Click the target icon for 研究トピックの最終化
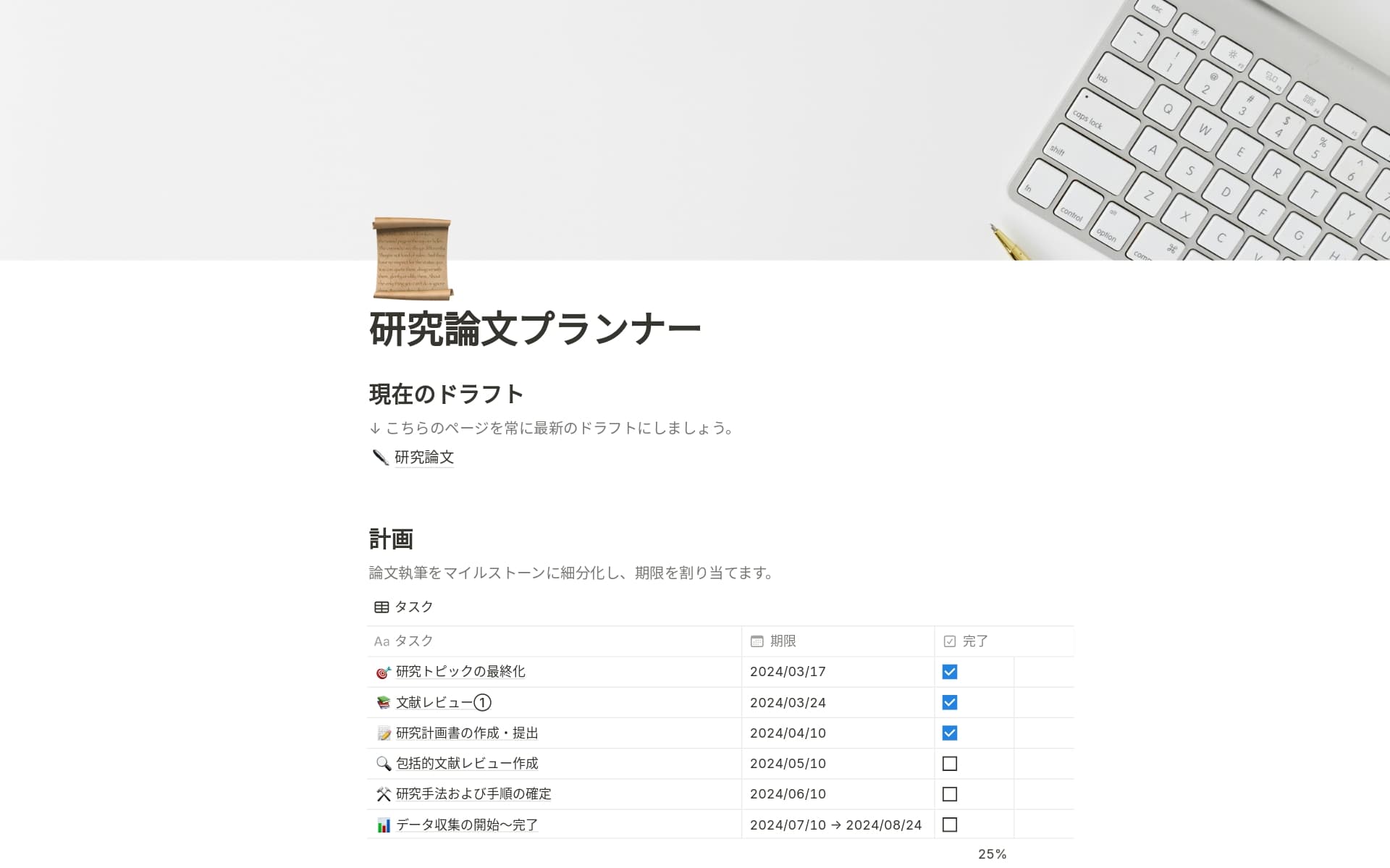This screenshot has width=1390, height=868. pos(383,673)
